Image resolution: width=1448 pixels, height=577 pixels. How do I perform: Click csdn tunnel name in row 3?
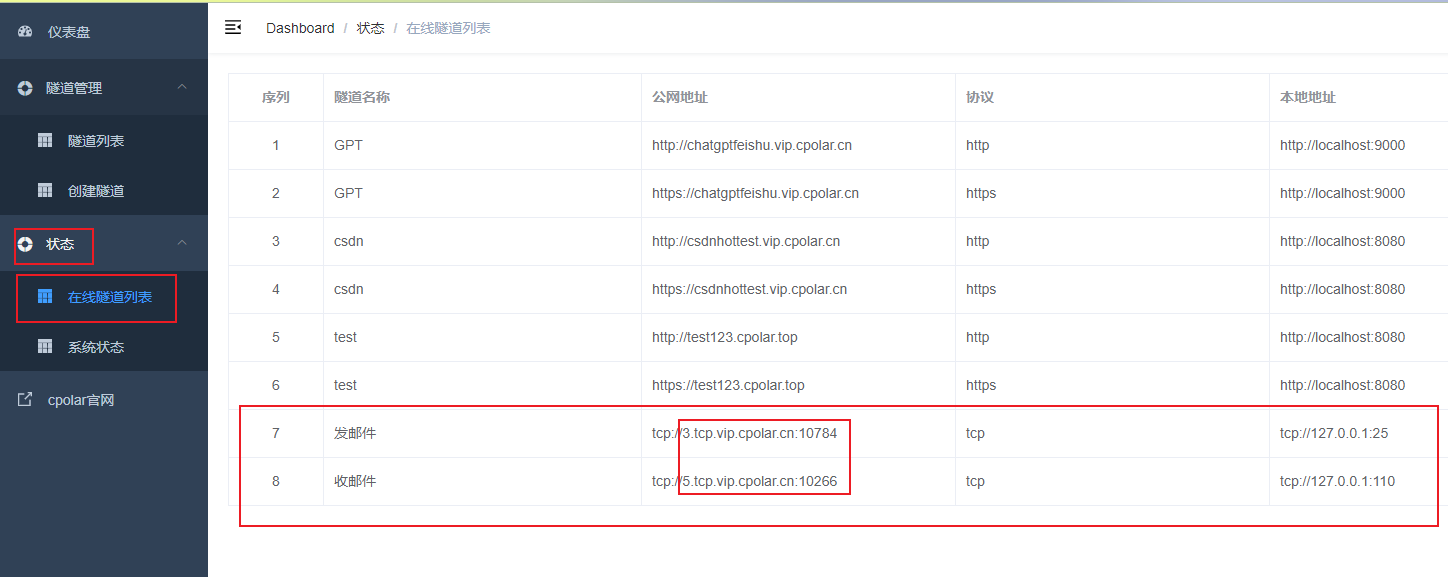tap(349, 241)
